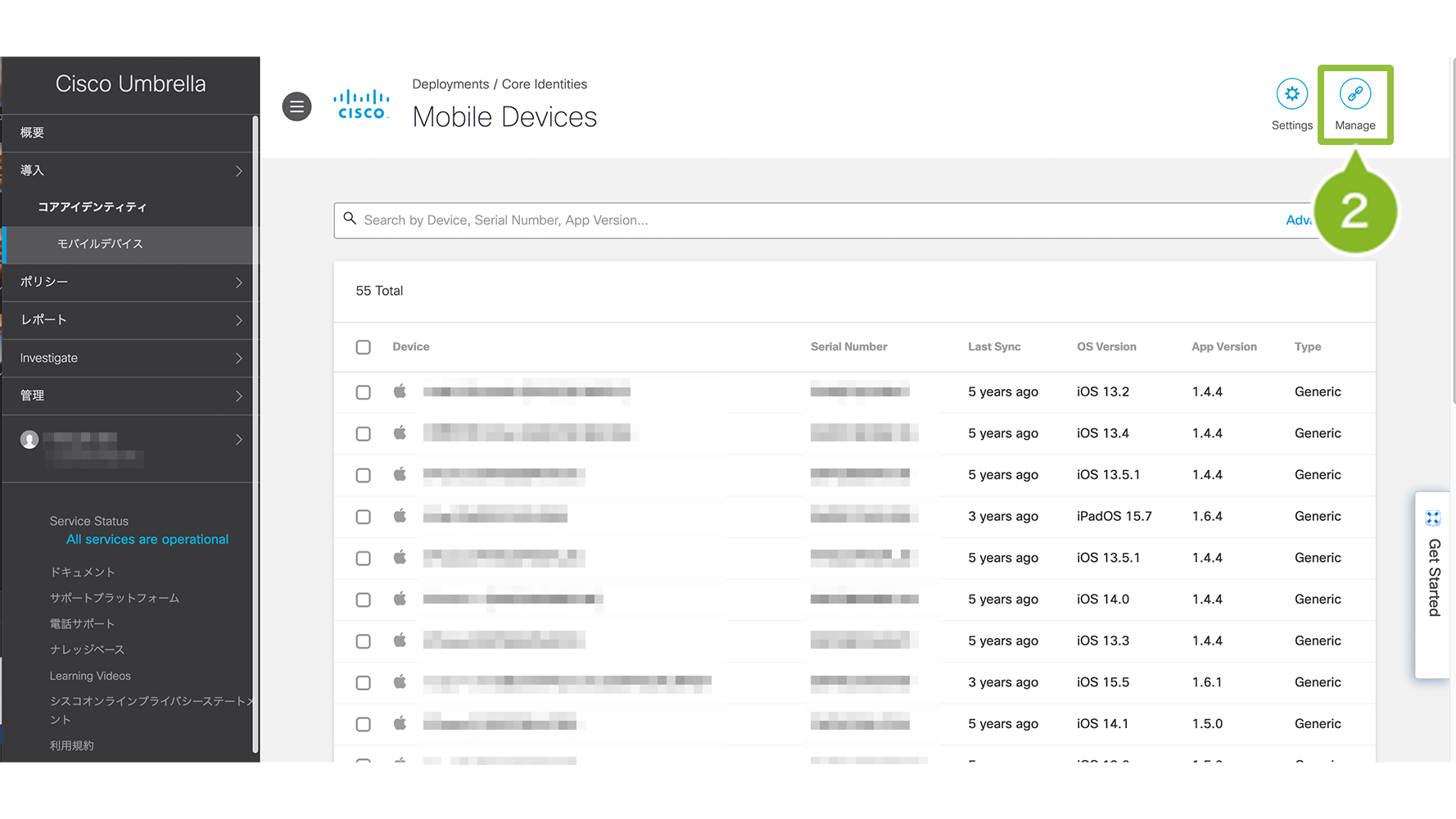
Task: Click the Cisco logo
Action: (x=361, y=105)
